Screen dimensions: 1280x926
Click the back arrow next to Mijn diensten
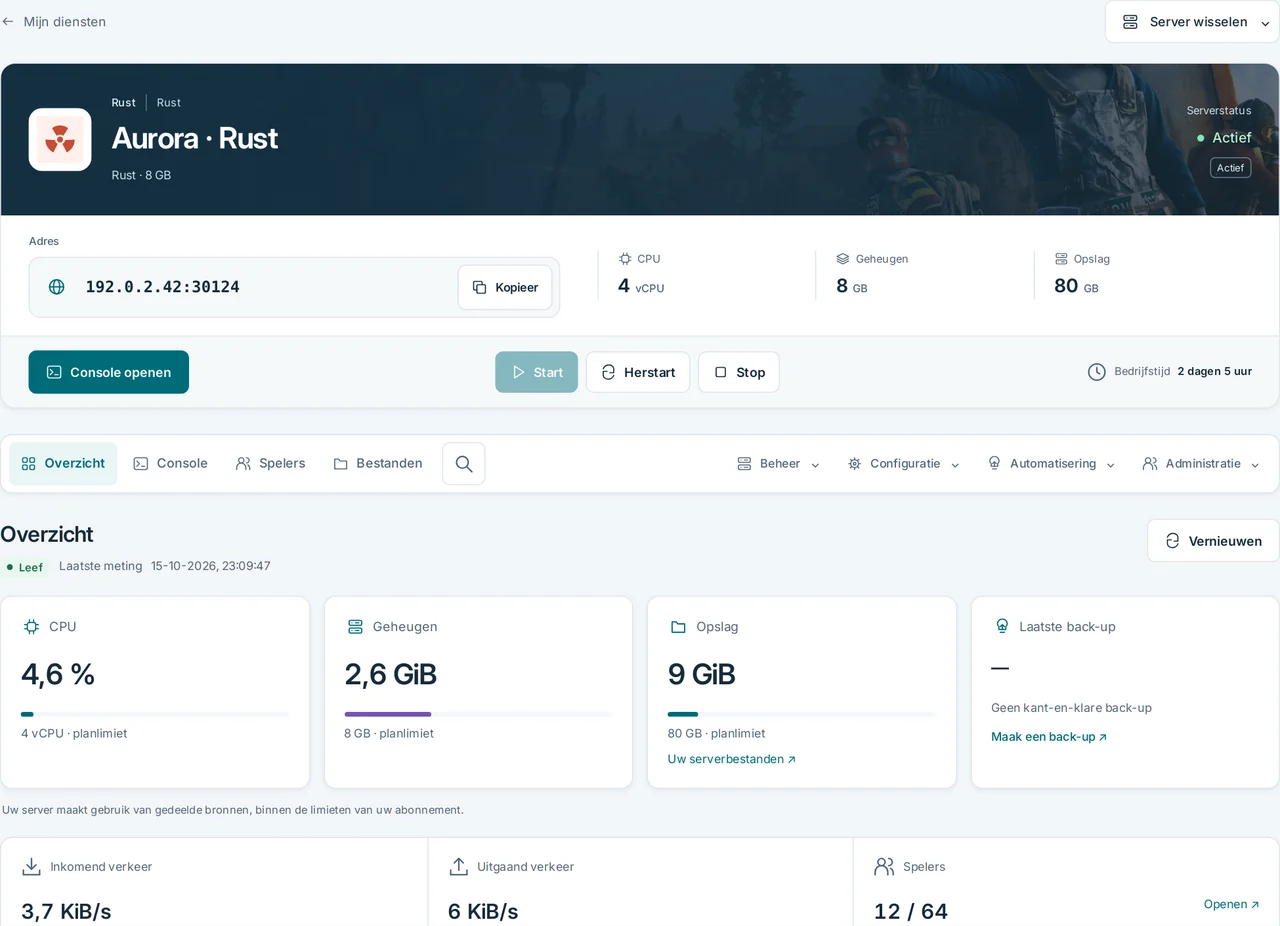8,21
